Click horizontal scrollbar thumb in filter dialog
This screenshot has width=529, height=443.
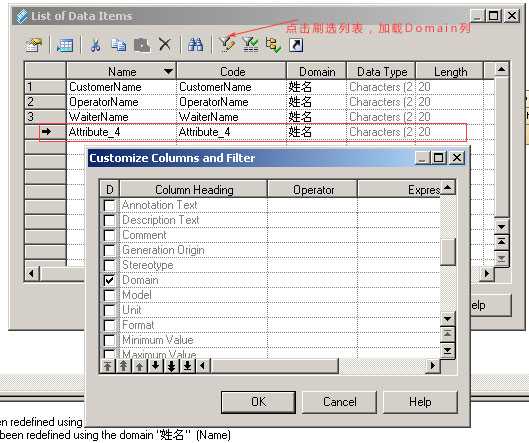click(x=274, y=366)
